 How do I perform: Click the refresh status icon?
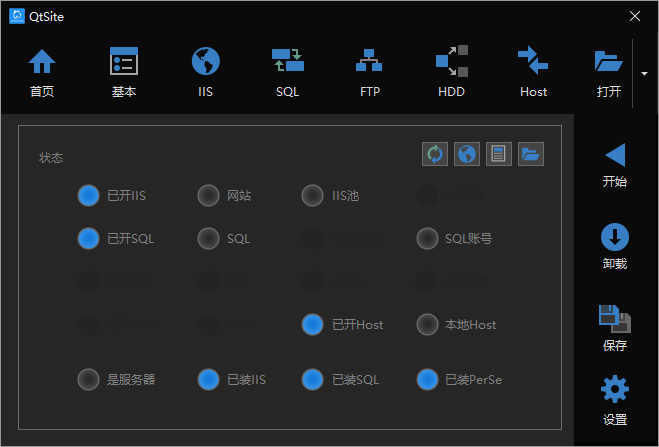(435, 153)
